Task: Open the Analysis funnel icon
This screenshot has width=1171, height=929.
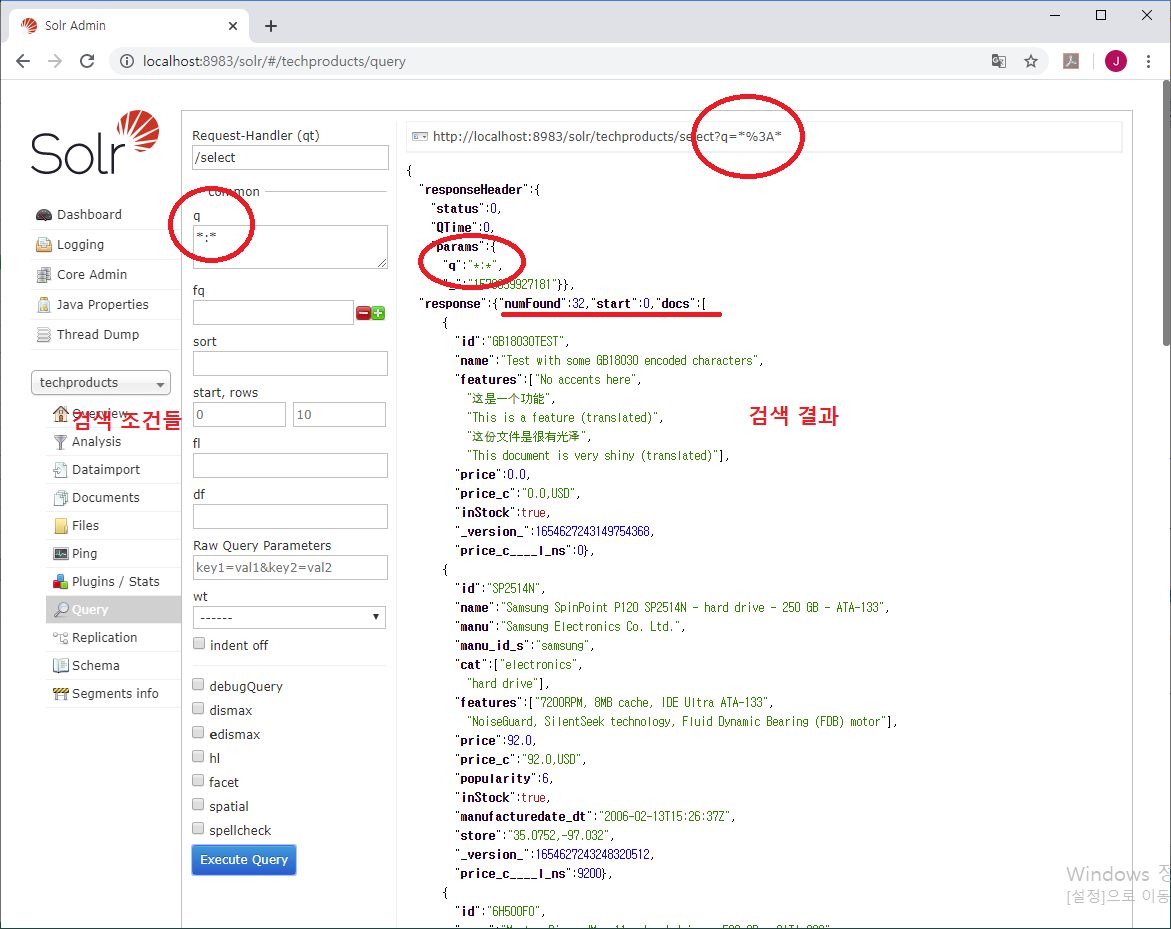Action: (x=60, y=442)
